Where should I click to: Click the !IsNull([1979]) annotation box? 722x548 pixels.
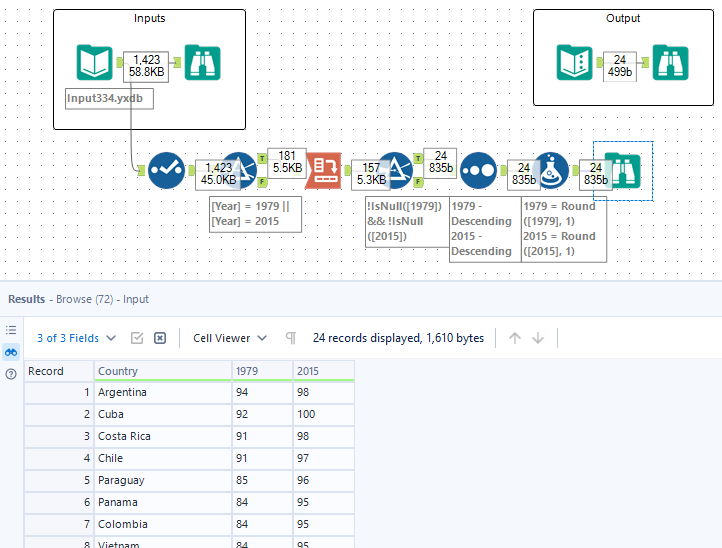pyautogui.click(x=407, y=222)
